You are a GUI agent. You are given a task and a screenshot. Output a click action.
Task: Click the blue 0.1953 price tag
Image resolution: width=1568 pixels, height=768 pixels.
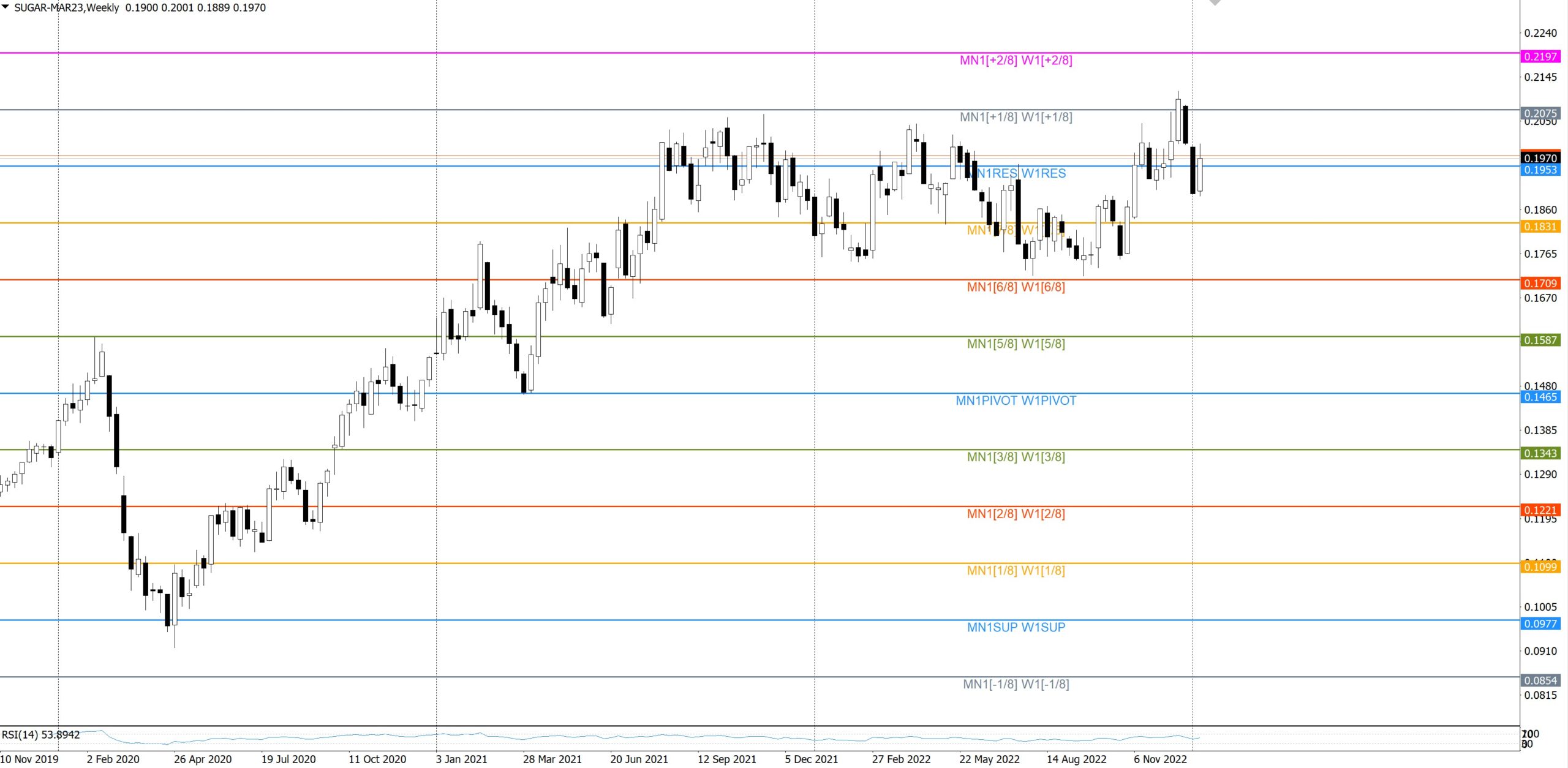(x=1540, y=170)
